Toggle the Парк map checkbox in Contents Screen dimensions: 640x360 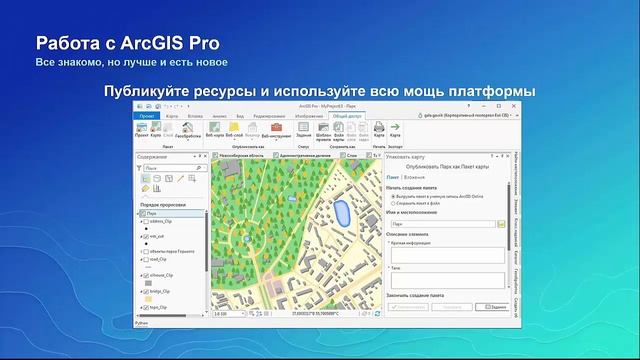[x=143, y=213]
